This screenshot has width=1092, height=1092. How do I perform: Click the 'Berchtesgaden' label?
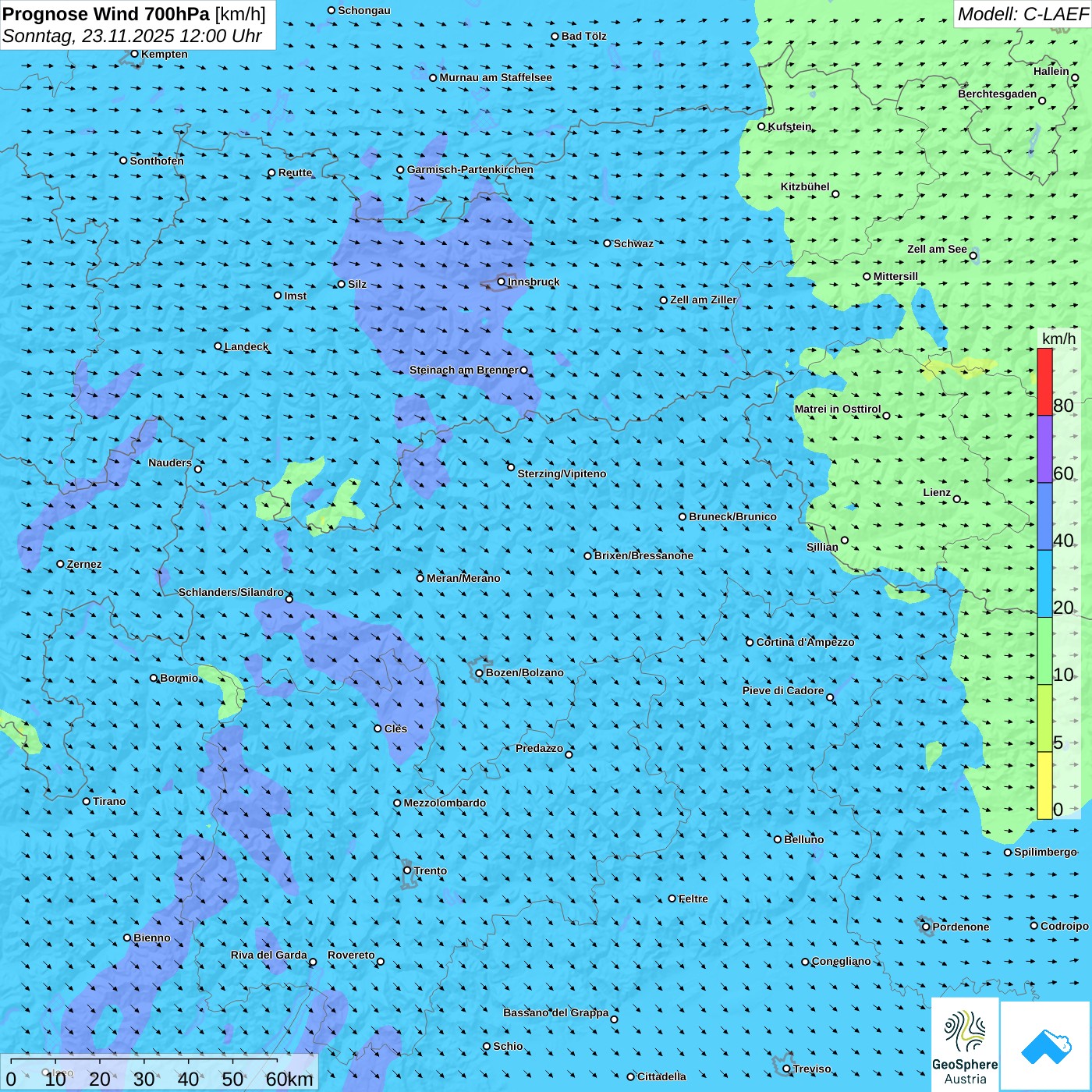pos(998,94)
